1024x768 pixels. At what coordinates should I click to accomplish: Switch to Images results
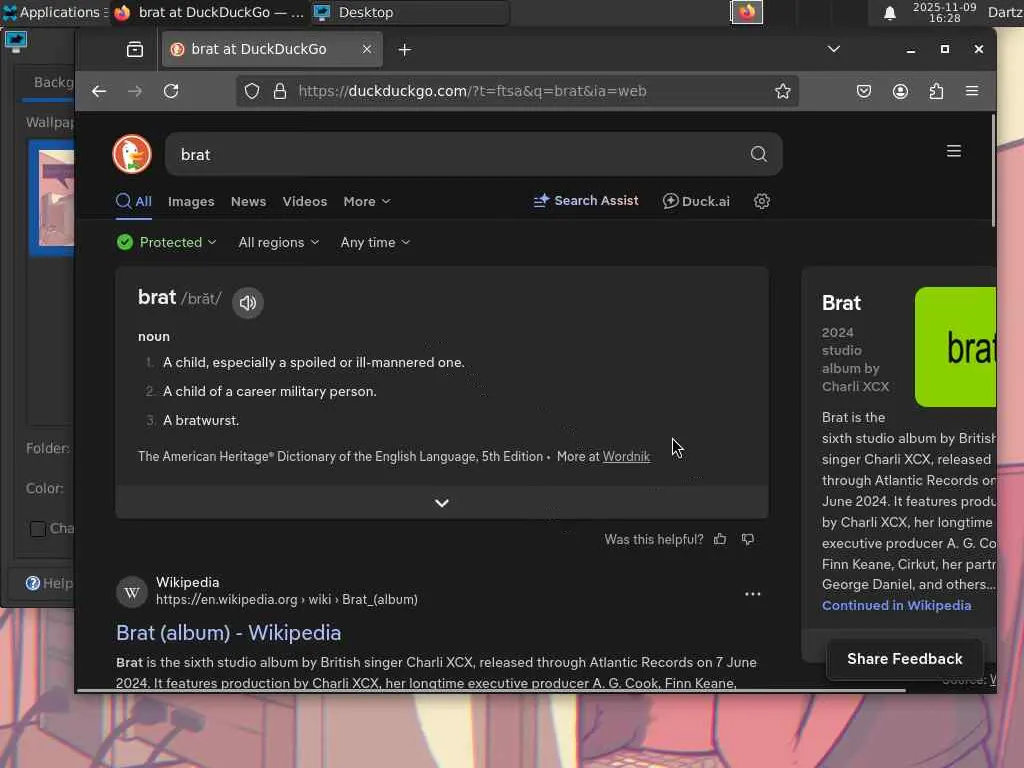pyautogui.click(x=191, y=202)
